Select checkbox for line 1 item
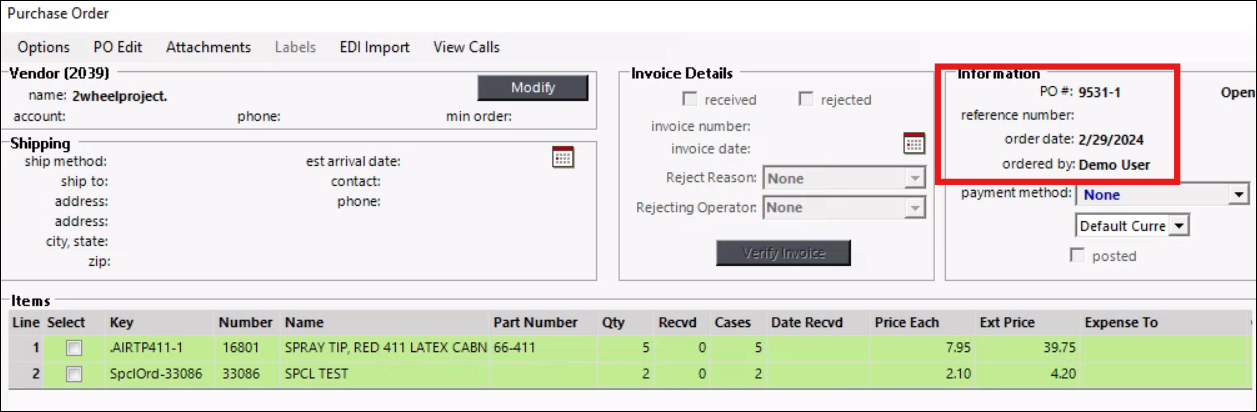Screen dimensions: 1257x412 [x=74, y=347]
